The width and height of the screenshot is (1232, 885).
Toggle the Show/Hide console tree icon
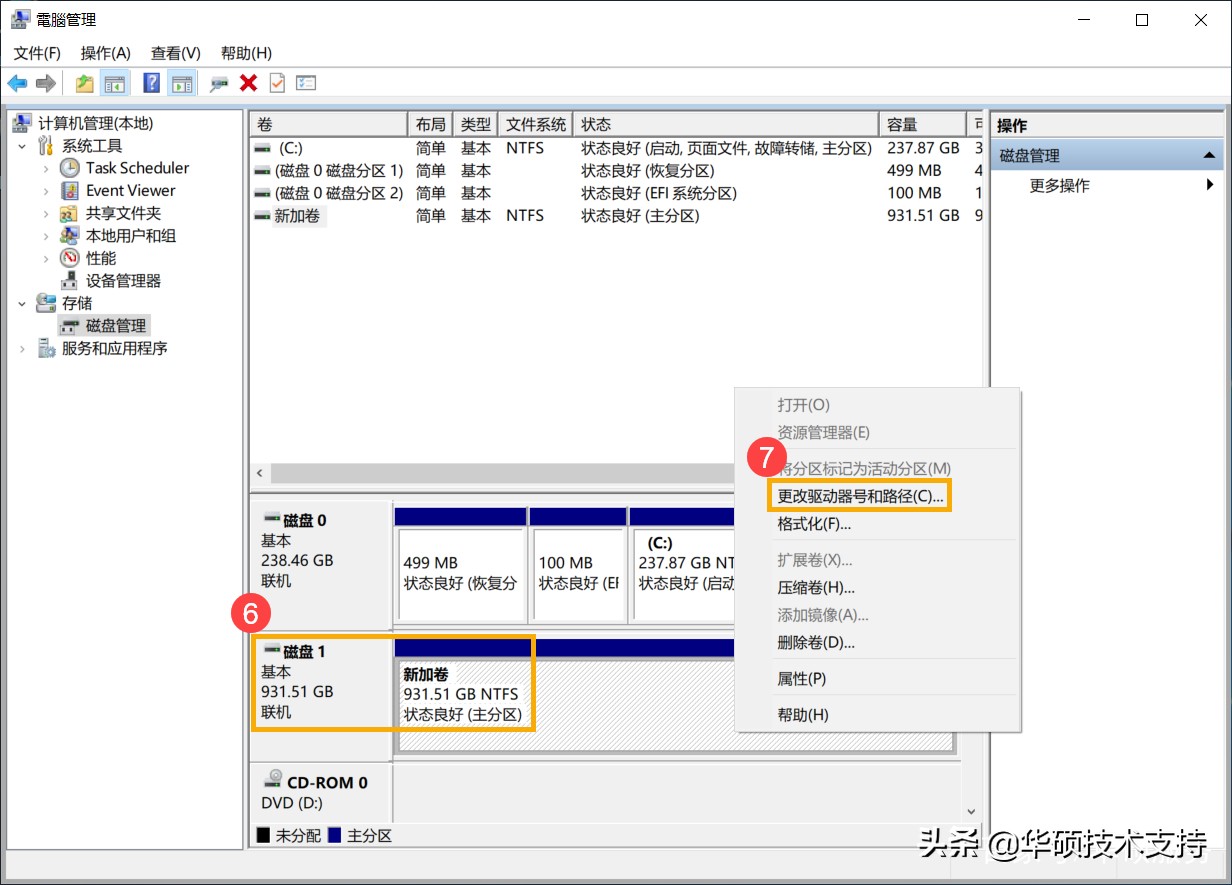pos(115,83)
